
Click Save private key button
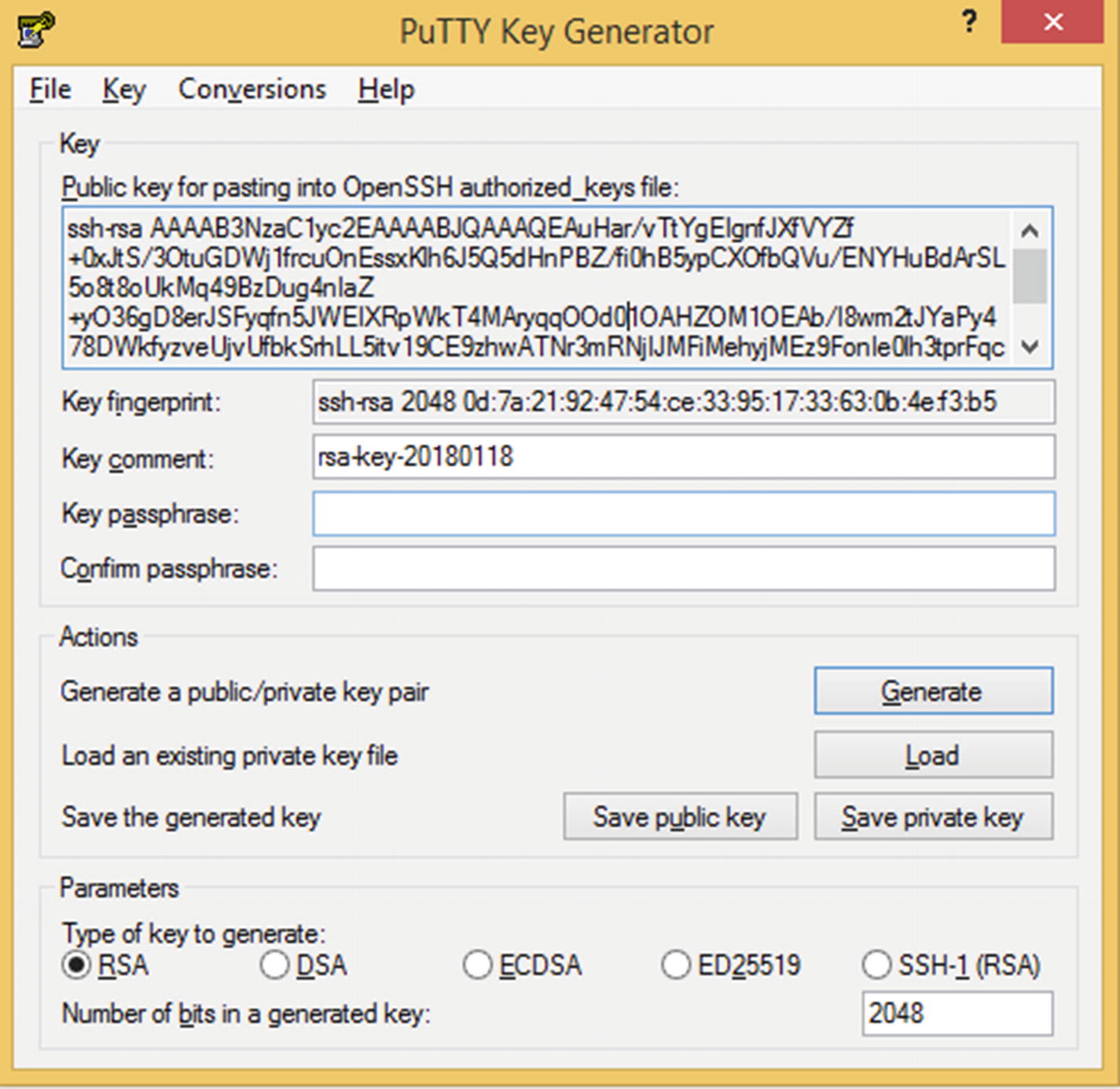[933, 817]
